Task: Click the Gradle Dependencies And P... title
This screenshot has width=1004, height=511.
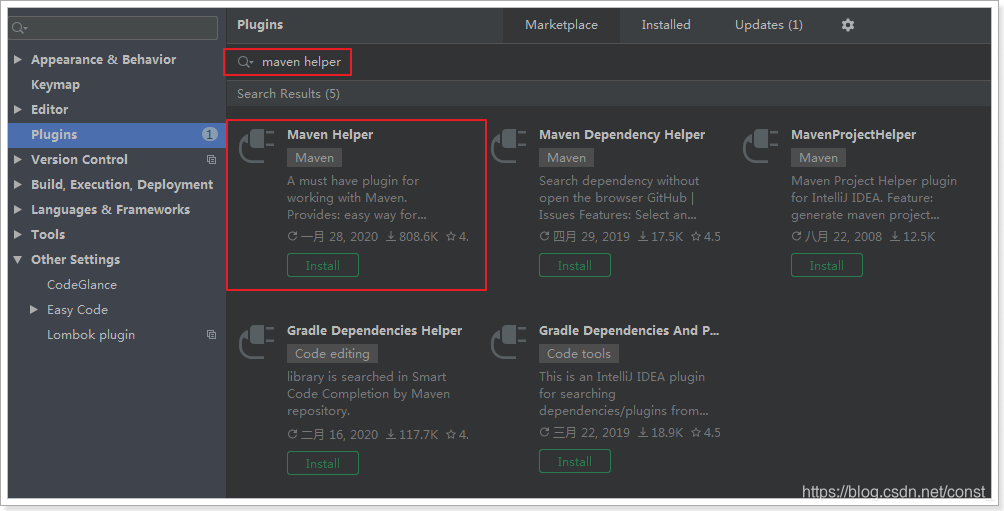Action: [x=629, y=331]
